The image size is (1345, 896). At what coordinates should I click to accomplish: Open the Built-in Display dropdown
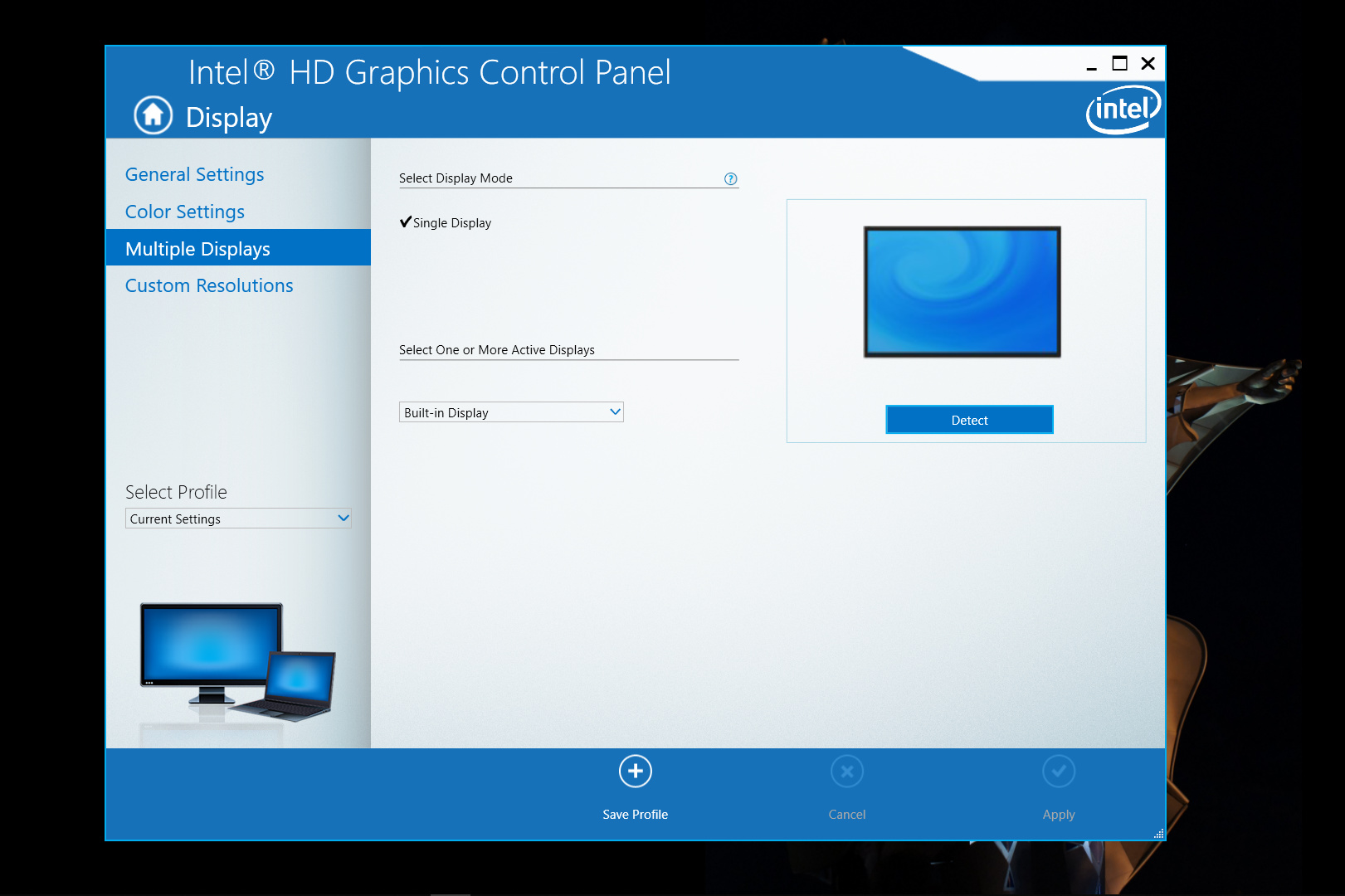(x=511, y=412)
